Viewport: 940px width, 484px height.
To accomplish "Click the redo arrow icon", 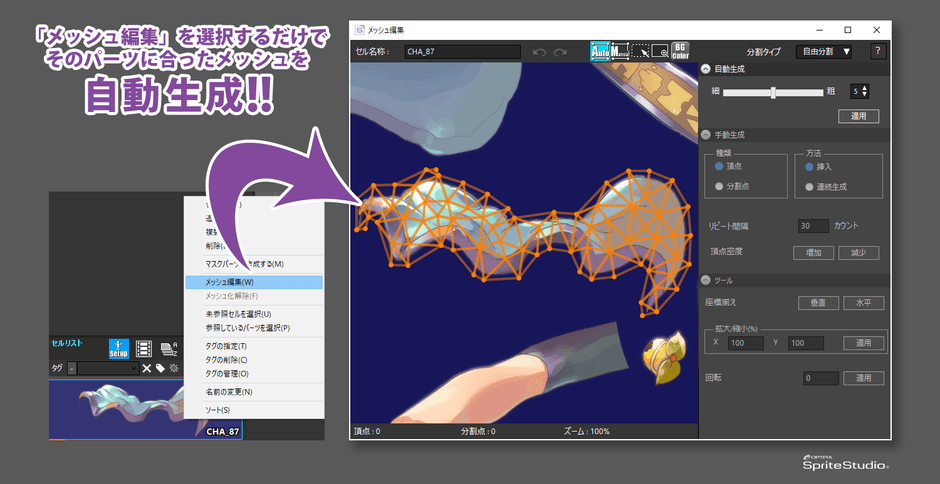I will point(560,52).
